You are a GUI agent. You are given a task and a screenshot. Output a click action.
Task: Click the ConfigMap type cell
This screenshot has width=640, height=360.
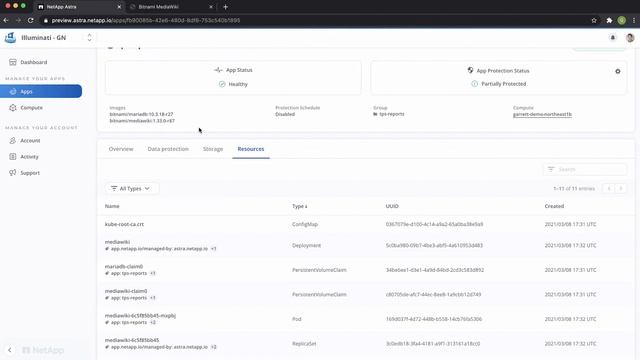pyautogui.click(x=304, y=224)
